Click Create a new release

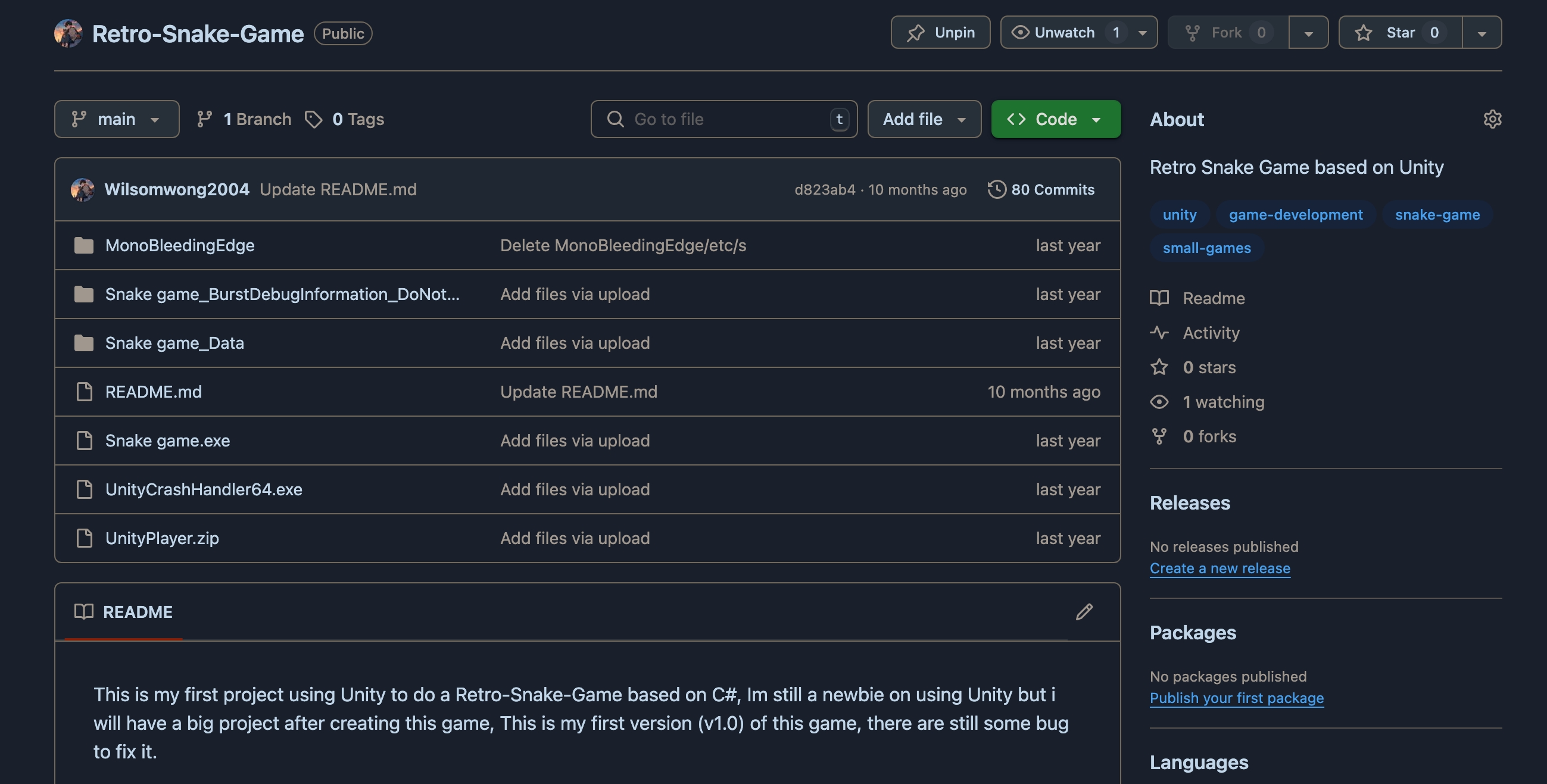1219,568
